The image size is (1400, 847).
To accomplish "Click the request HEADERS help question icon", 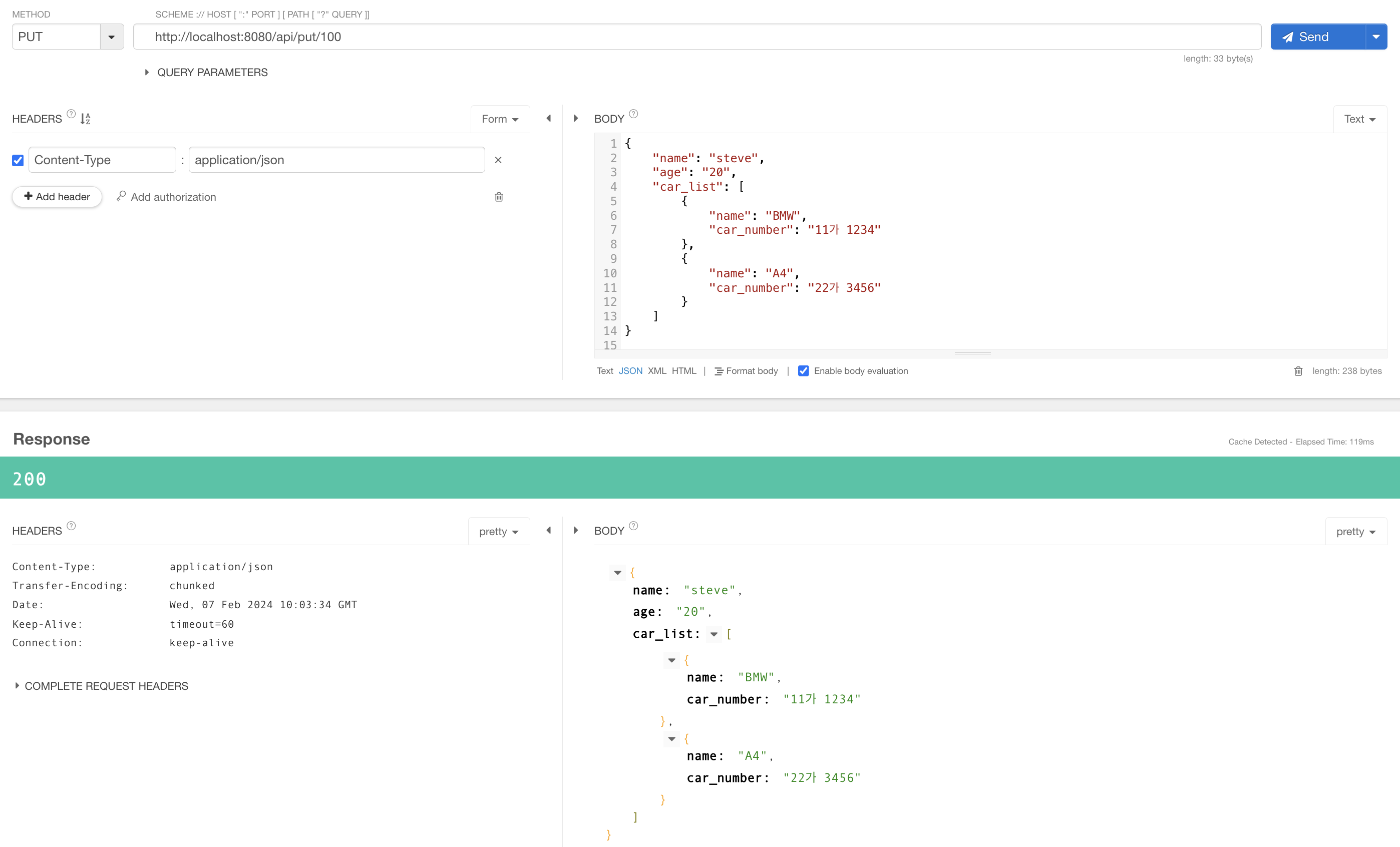I will 71,114.
